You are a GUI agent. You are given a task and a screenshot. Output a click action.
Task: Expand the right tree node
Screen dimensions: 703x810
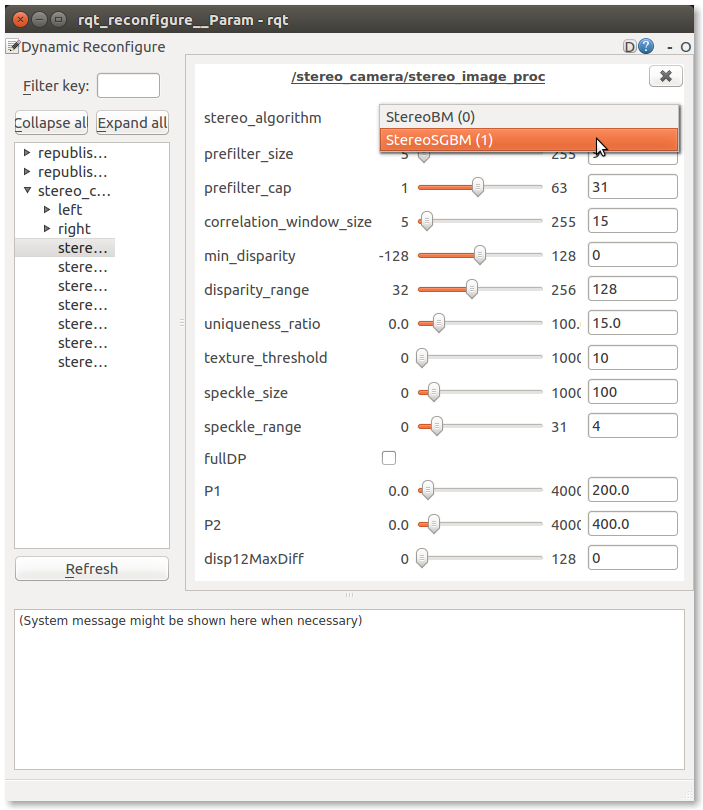click(47, 229)
